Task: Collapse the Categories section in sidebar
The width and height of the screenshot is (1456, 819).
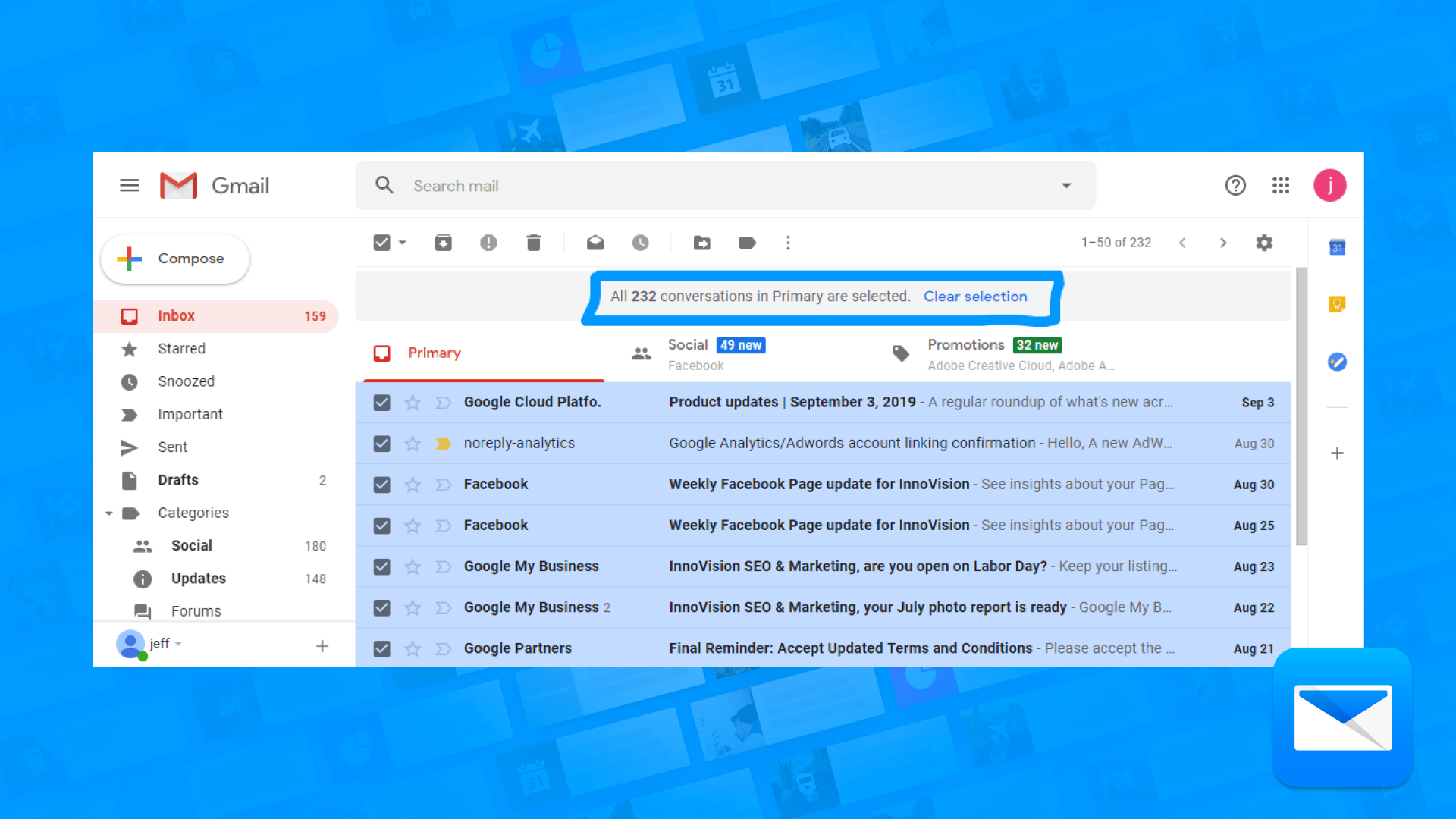Action: [109, 513]
